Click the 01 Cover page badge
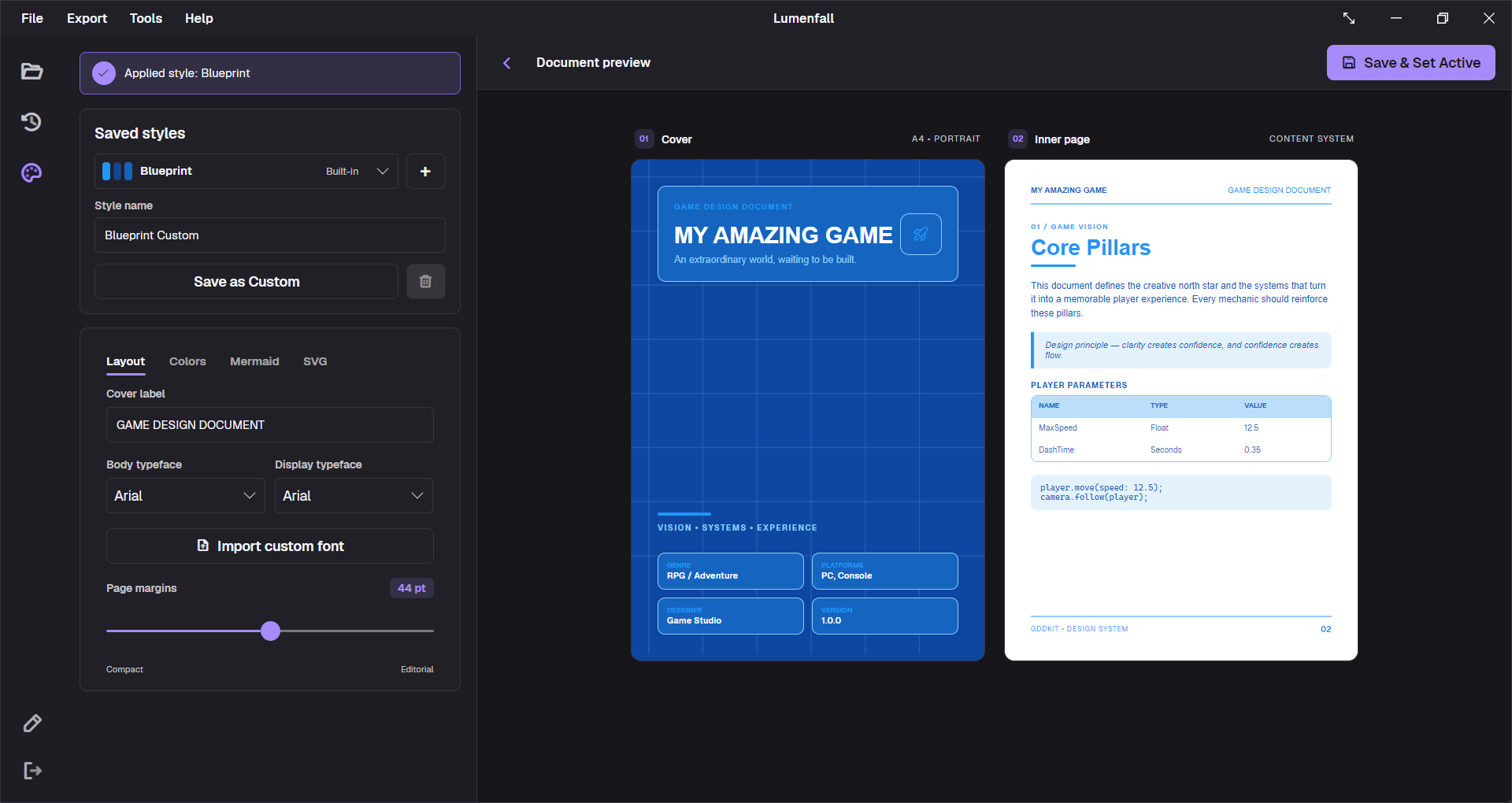Image resolution: width=1512 pixels, height=803 pixels. pos(644,139)
